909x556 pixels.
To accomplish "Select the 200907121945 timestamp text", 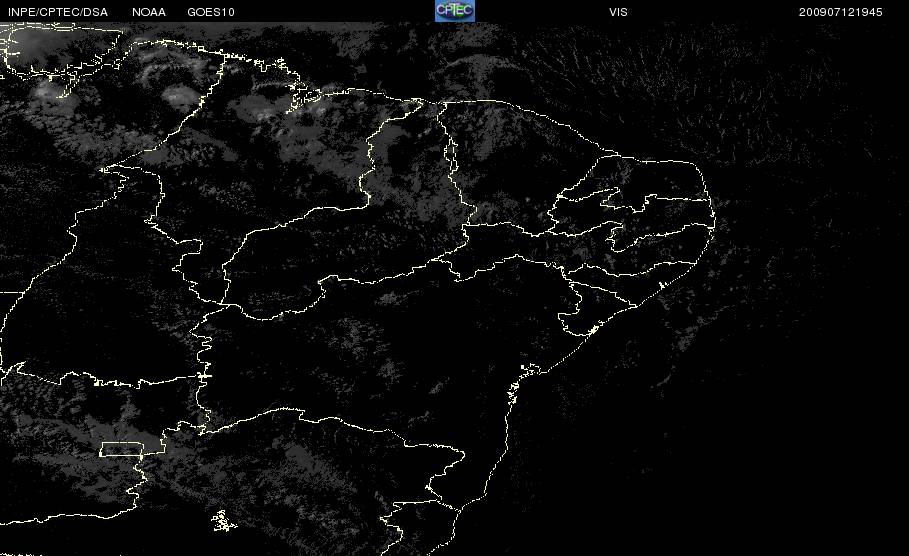I will (x=841, y=12).
